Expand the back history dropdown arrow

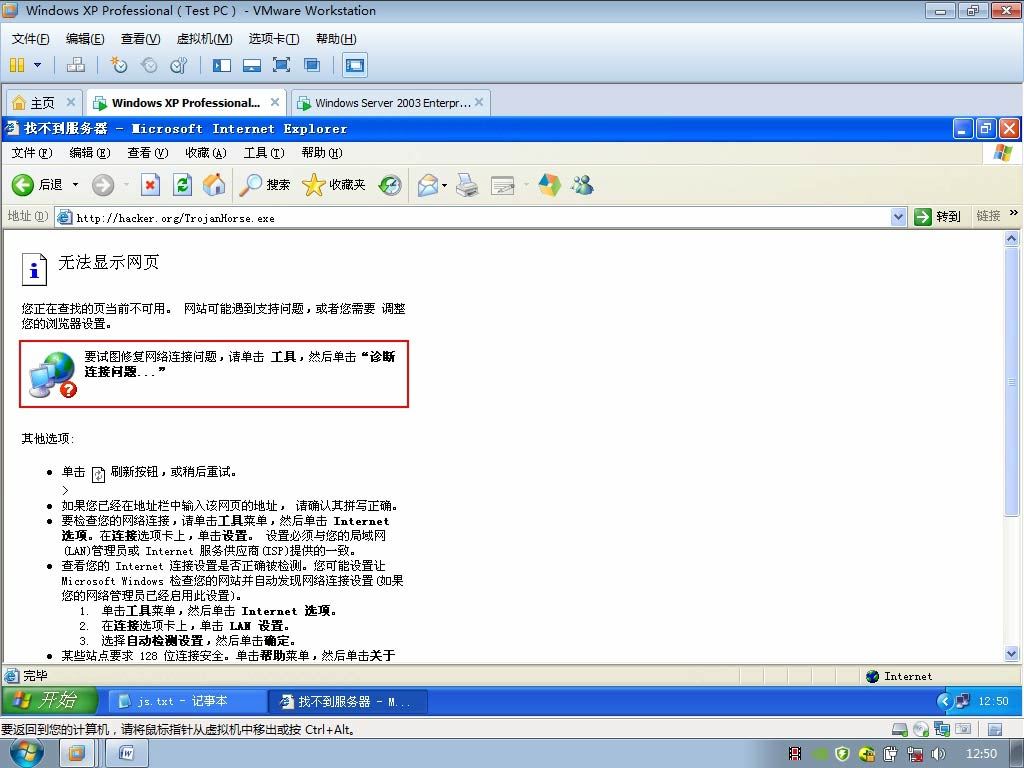[x=75, y=185]
